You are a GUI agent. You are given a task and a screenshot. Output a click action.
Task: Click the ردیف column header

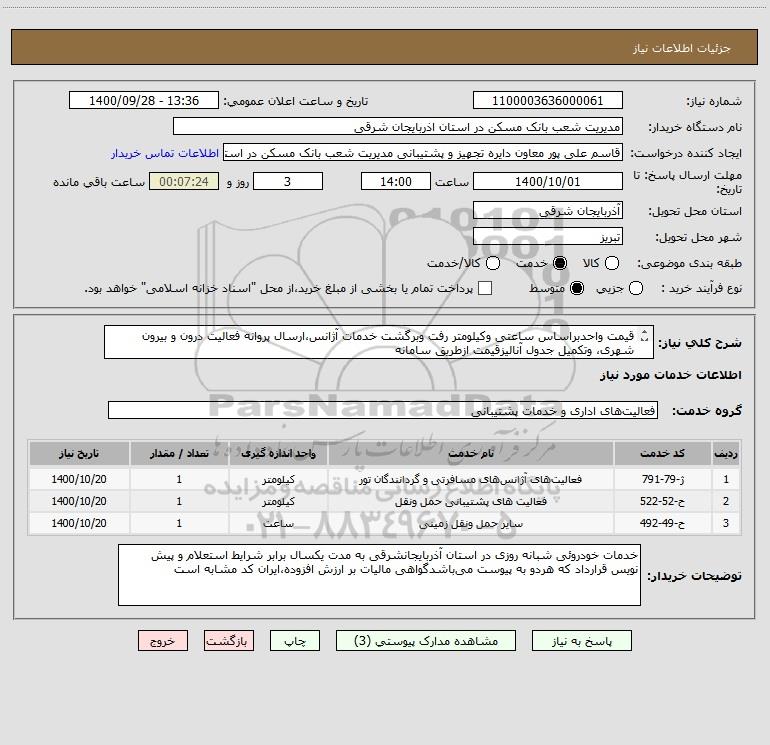click(726, 453)
